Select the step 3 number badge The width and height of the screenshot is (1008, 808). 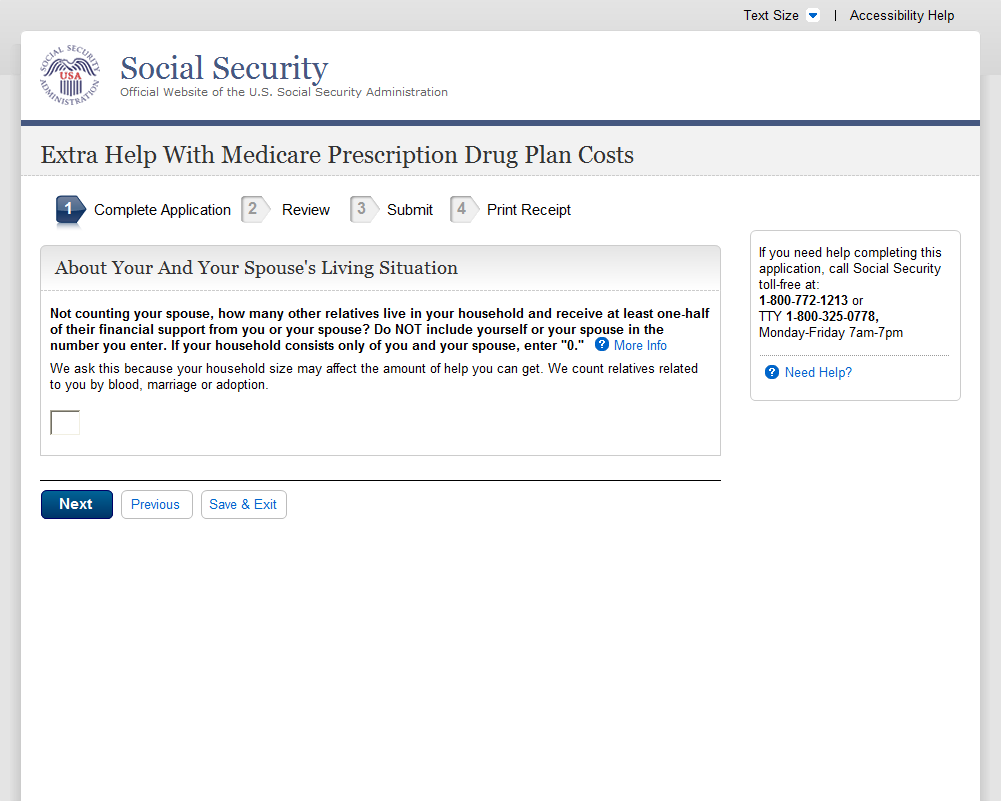[361, 209]
